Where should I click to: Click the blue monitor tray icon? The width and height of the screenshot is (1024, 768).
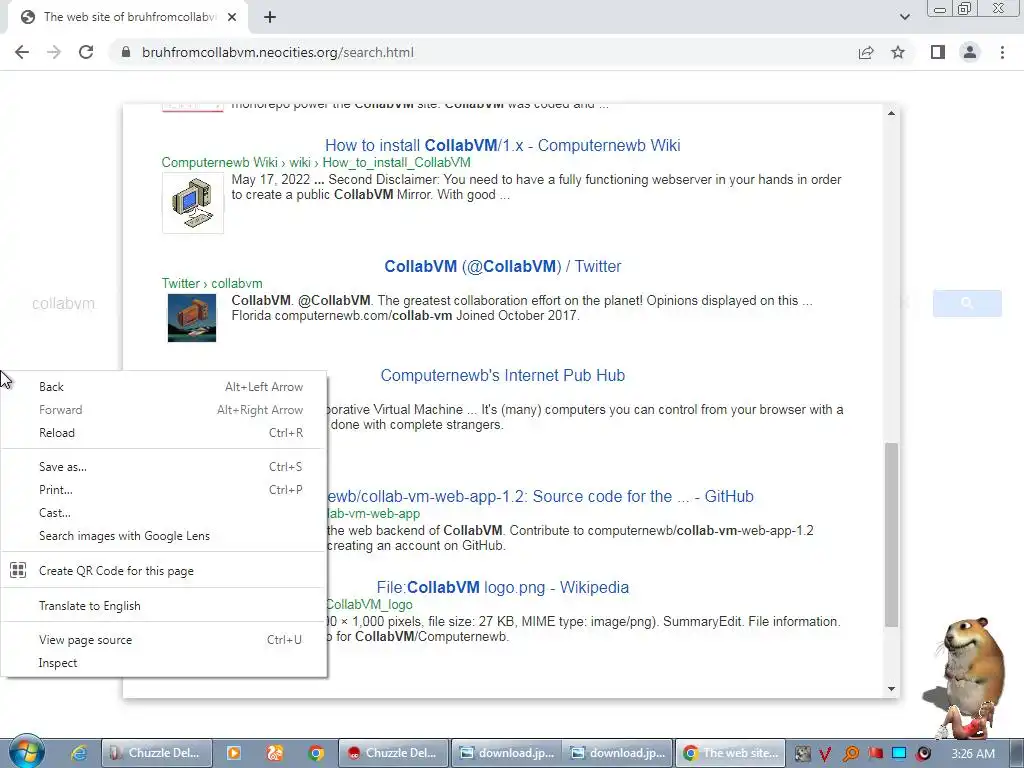[x=899, y=753]
